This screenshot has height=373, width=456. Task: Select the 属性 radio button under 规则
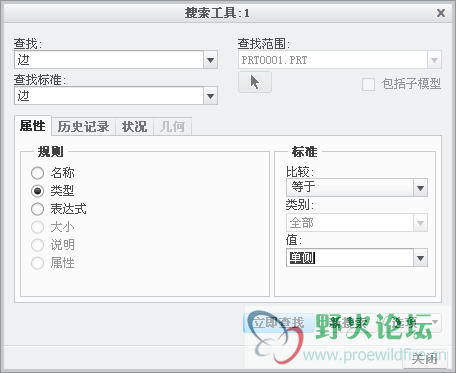point(37,263)
